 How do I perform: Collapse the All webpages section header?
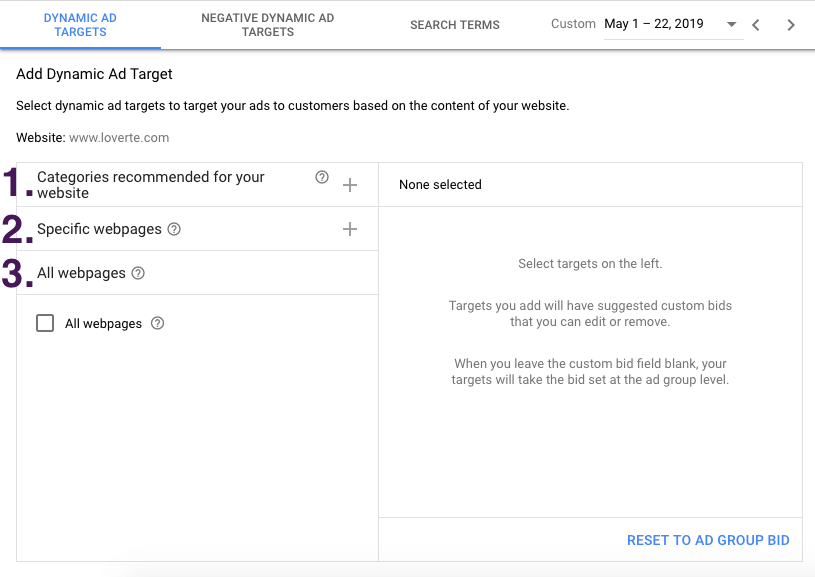tap(198, 273)
